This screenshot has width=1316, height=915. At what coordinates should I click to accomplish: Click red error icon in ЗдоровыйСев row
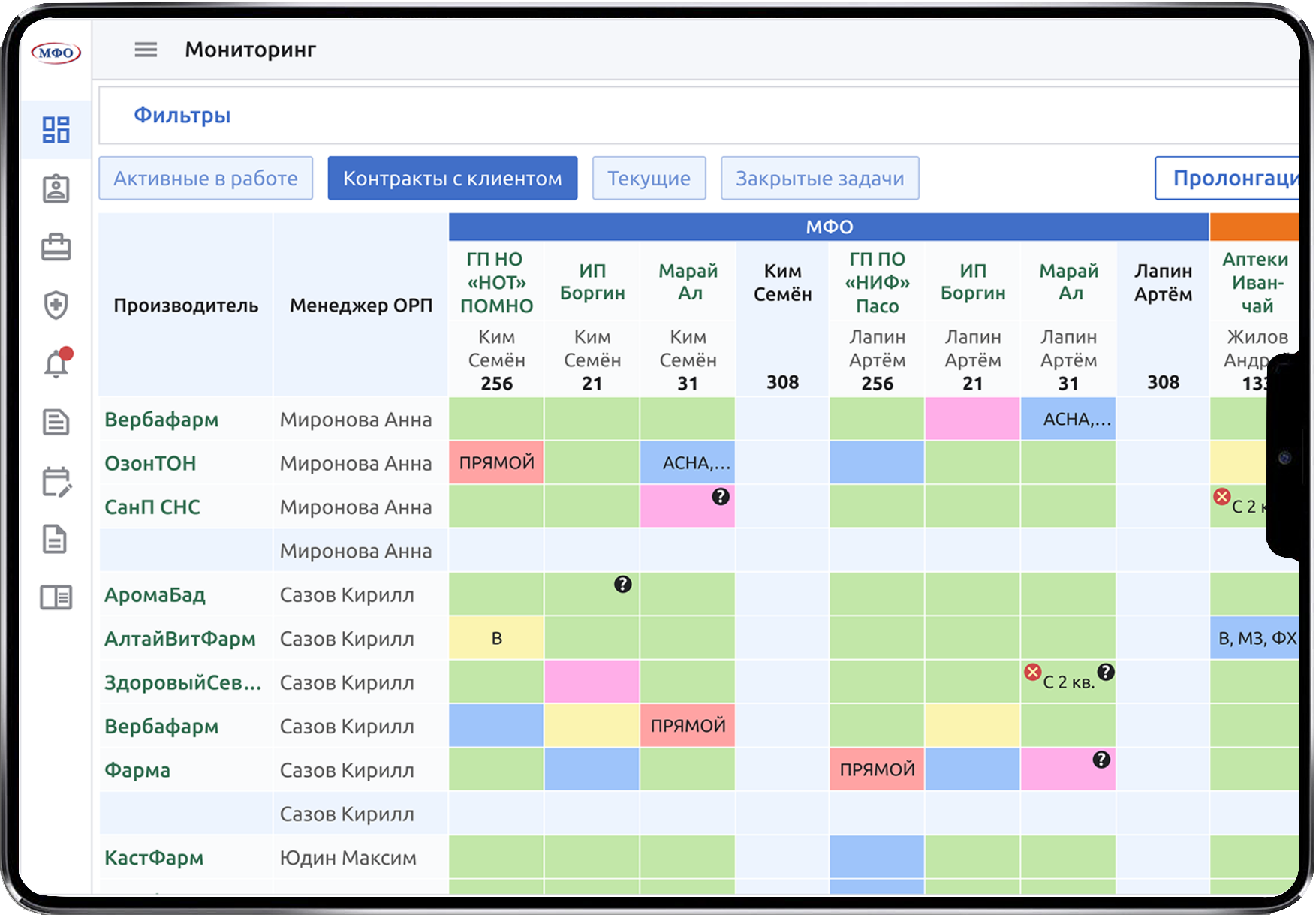[x=1033, y=672]
